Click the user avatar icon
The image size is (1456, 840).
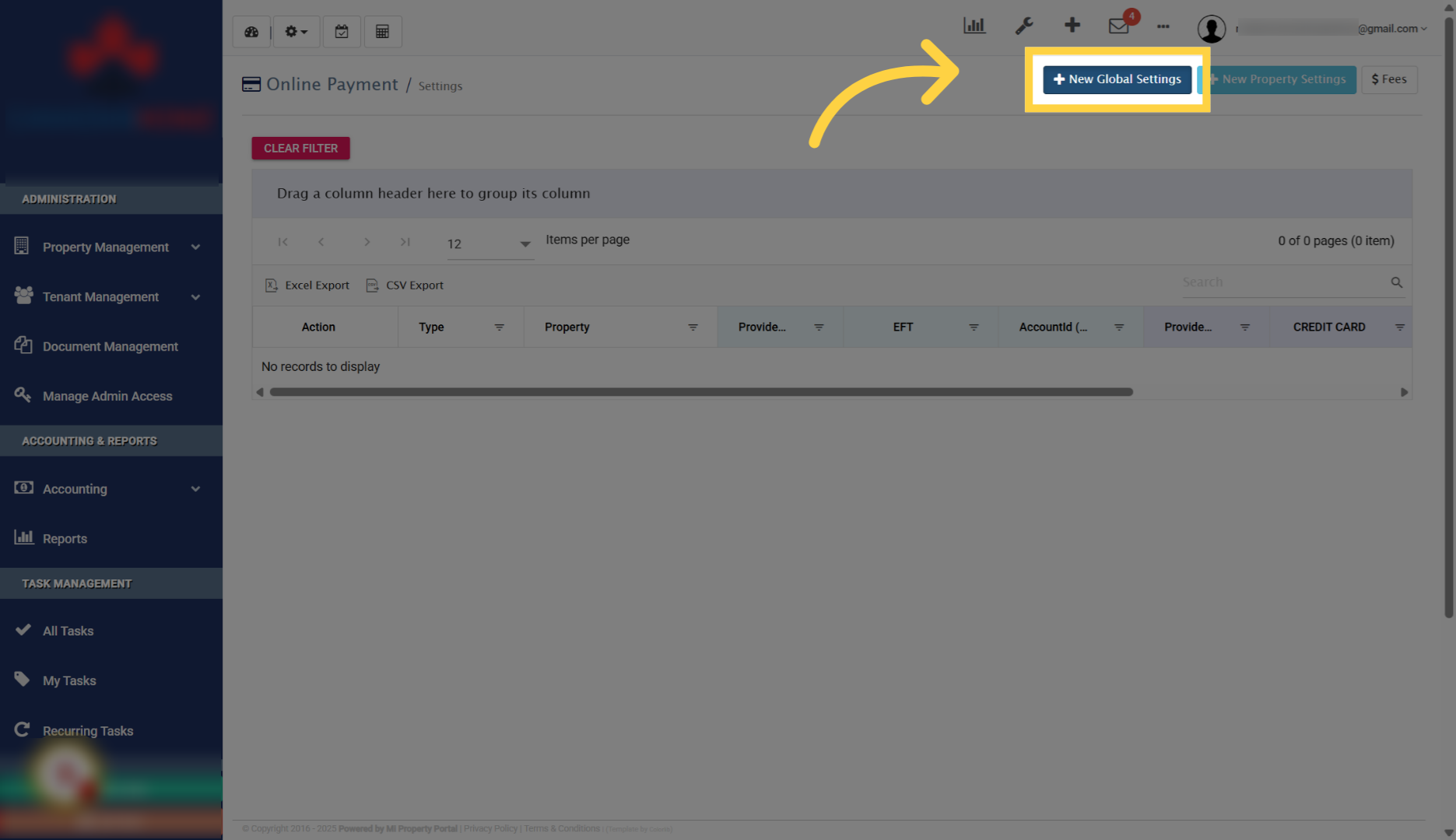point(1212,29)
